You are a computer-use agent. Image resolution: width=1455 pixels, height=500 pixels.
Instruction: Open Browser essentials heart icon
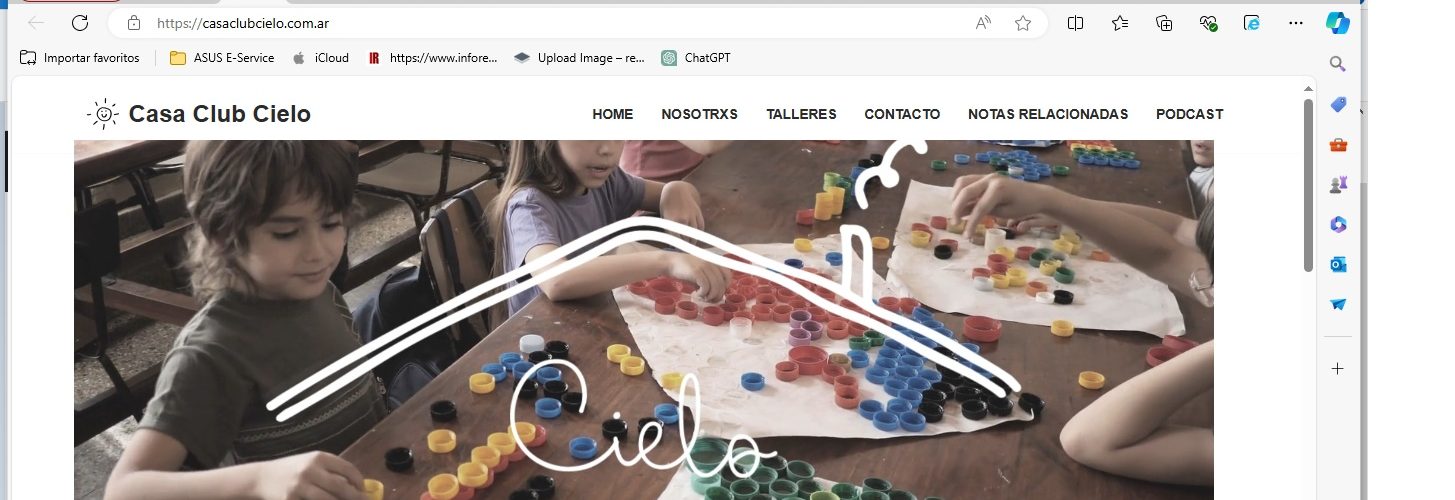pyautogui.click(x=1208, y=23)
